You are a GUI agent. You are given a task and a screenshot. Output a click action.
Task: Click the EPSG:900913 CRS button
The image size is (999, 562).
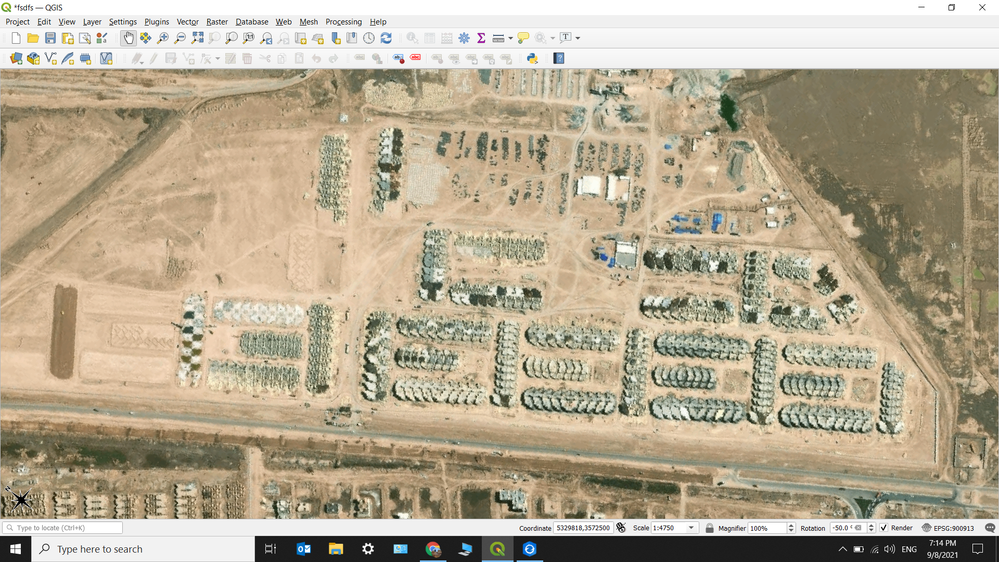[948, 528]
